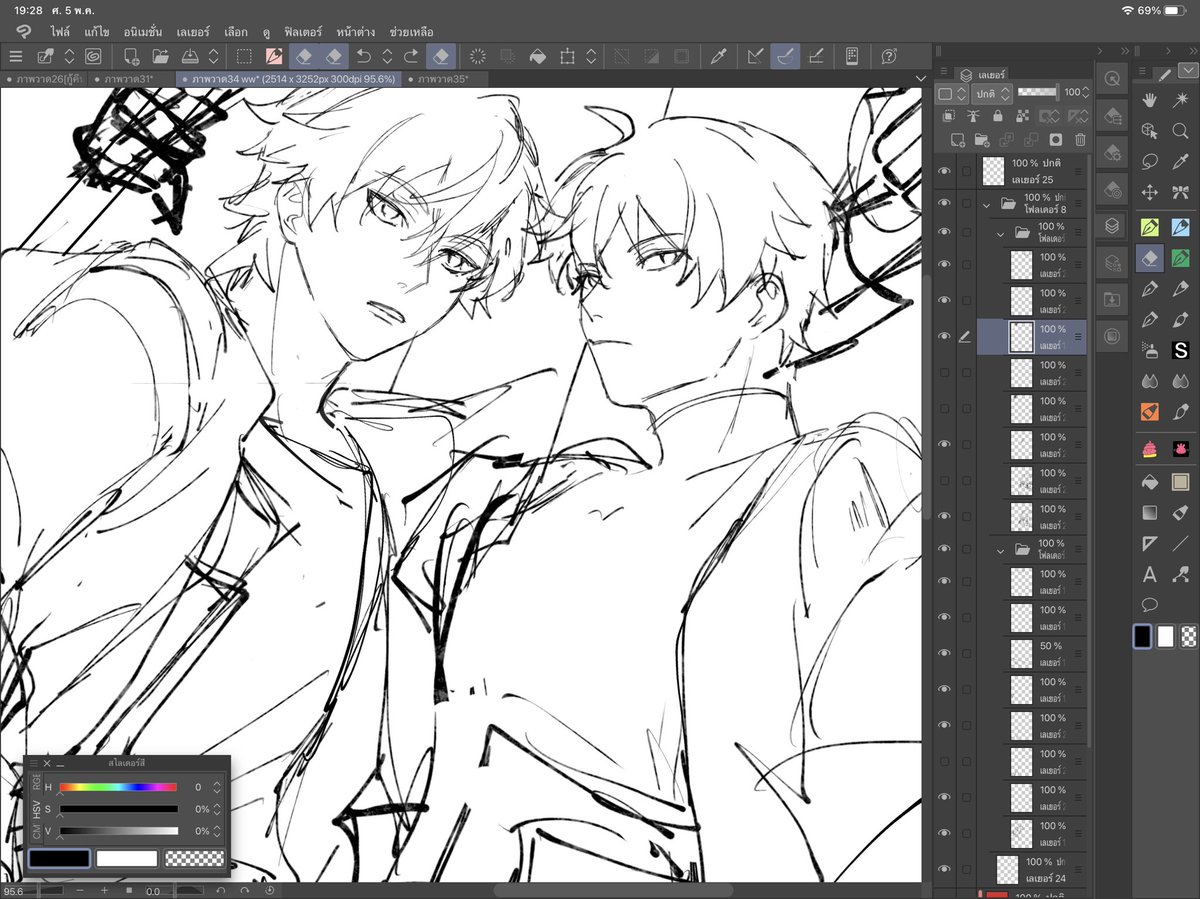Screen dimensions: 1200x899
Task: Collapse the subfolder directly under โฟลเดอร์ 8
Action: pos(1000,233)
